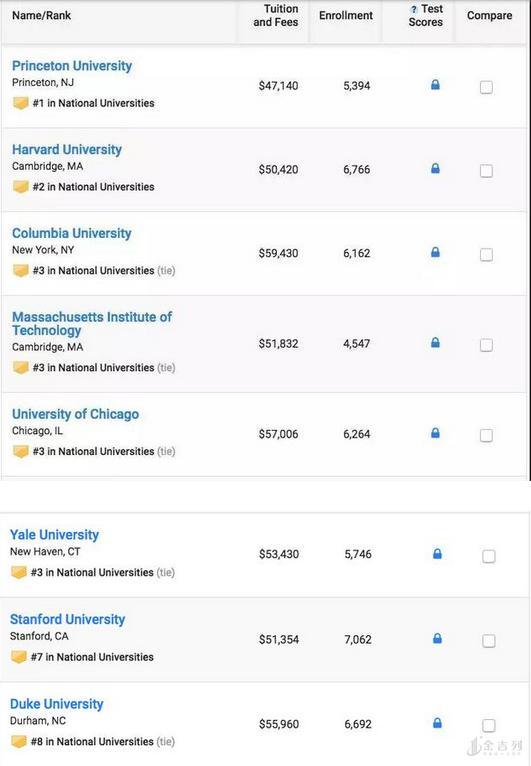Click the lock icon for University of Chicago

click(x=435, y=433)
